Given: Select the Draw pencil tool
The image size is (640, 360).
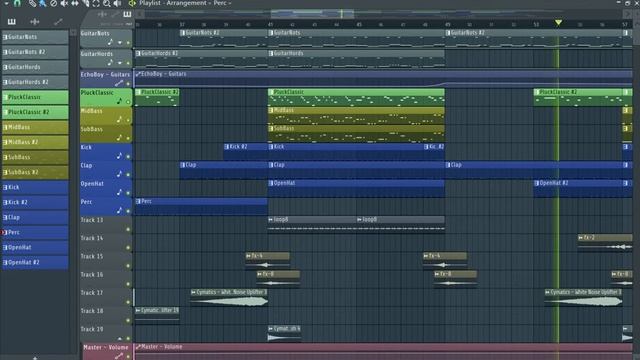Looking at the screenshot, I should (32, 3).
